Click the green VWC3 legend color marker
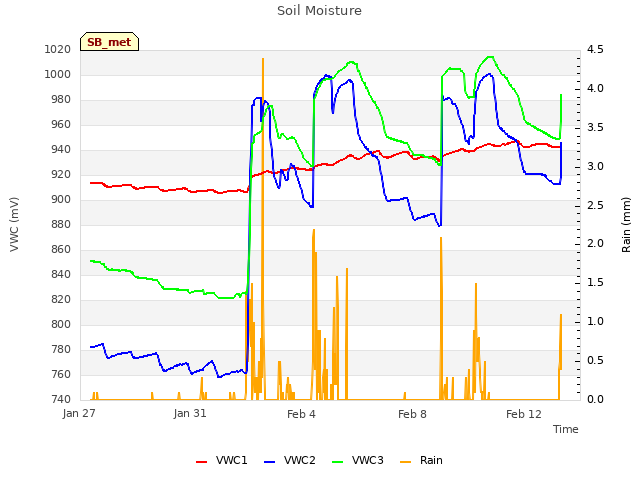The width and height of the screenshot is (640, 480). point(338,462)
